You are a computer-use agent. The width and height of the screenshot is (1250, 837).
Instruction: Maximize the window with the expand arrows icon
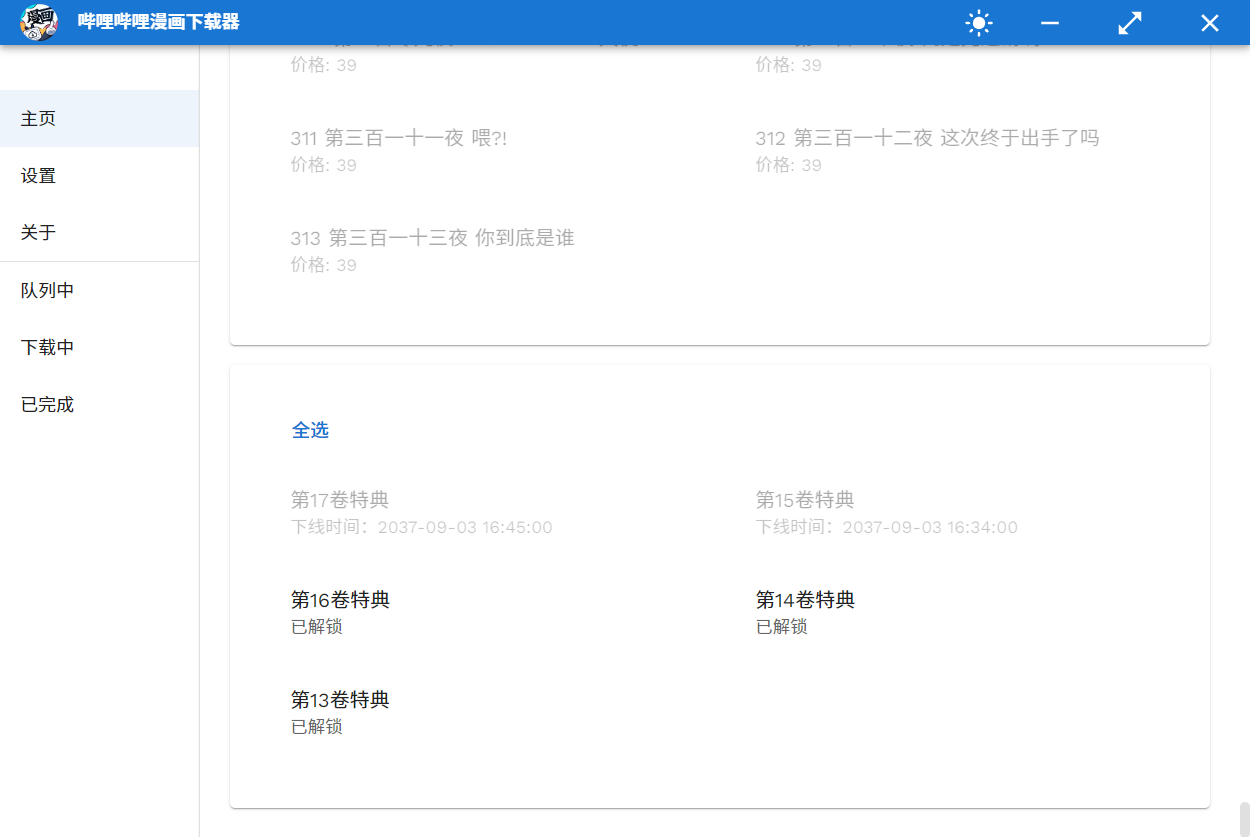click(1130, 23)
